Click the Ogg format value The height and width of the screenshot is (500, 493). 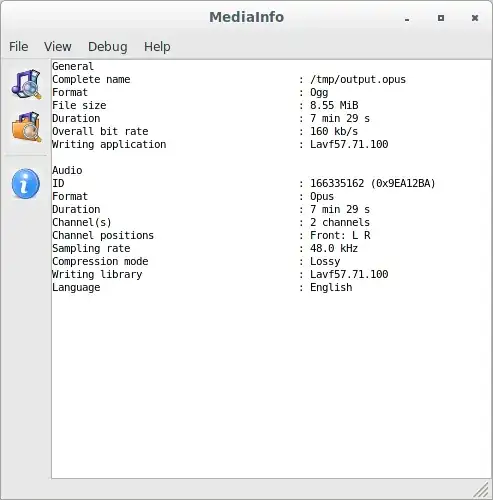coord(319,92)
